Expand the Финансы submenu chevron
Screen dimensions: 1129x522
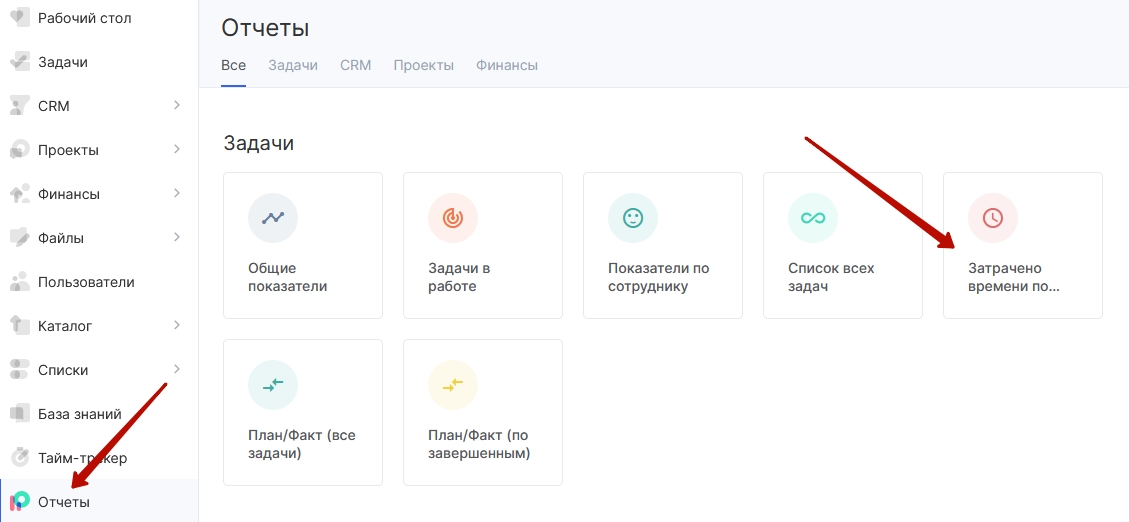177,194
